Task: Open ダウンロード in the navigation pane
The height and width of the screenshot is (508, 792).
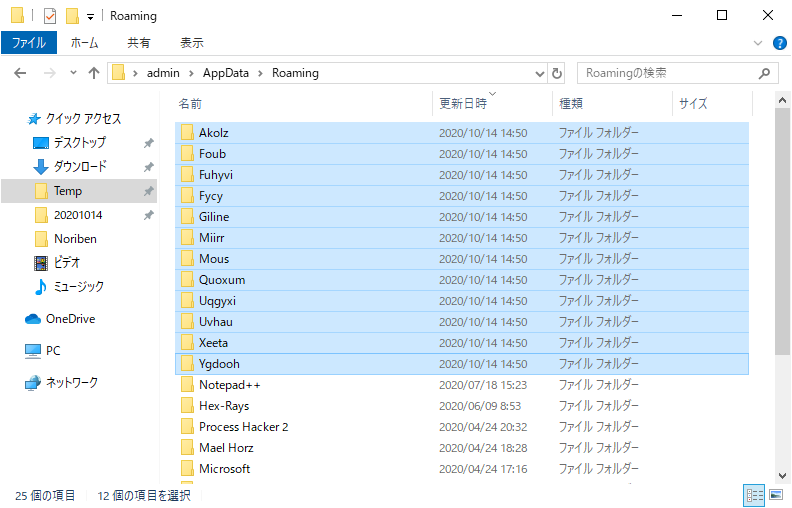Action: [x=70, y=167]
